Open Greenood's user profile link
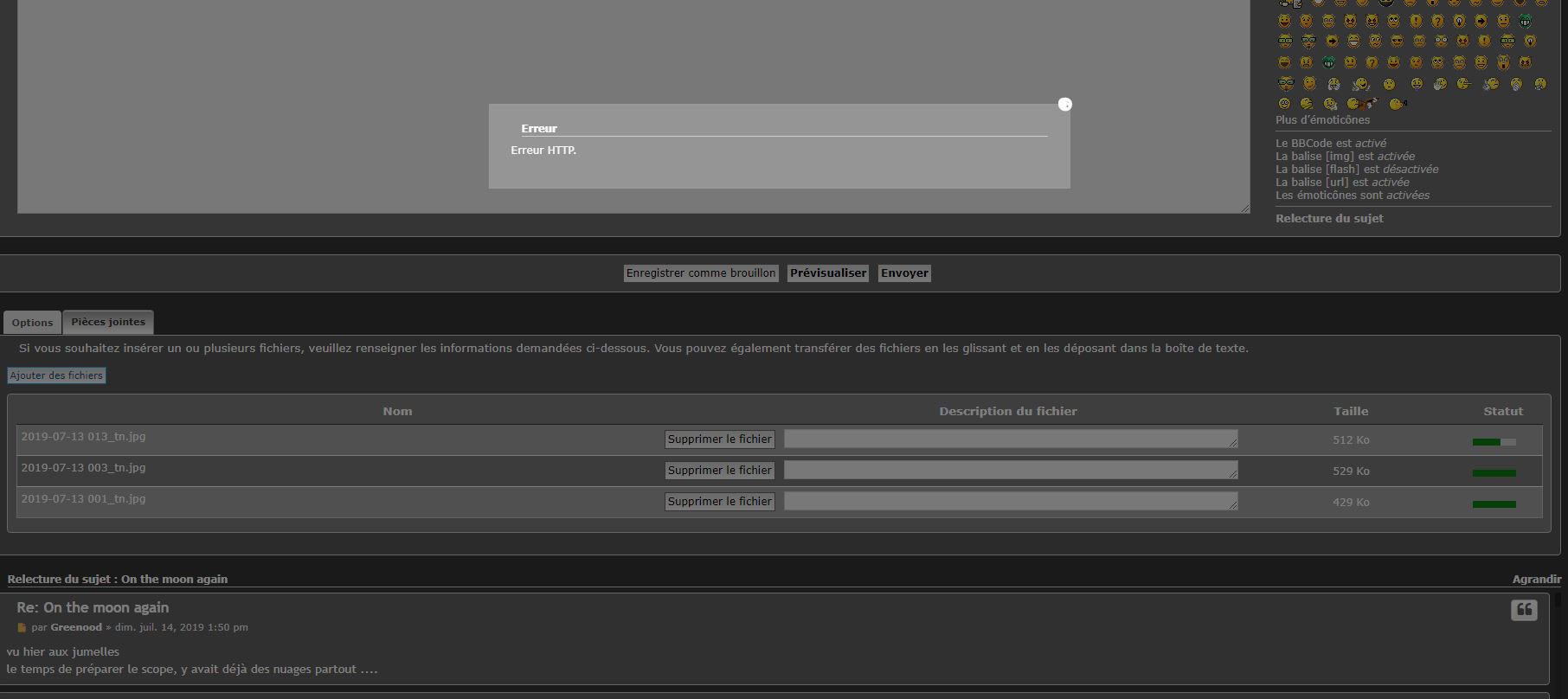Screen dimensions: 1568x699 pyautogui.click(x=76, y=627)
